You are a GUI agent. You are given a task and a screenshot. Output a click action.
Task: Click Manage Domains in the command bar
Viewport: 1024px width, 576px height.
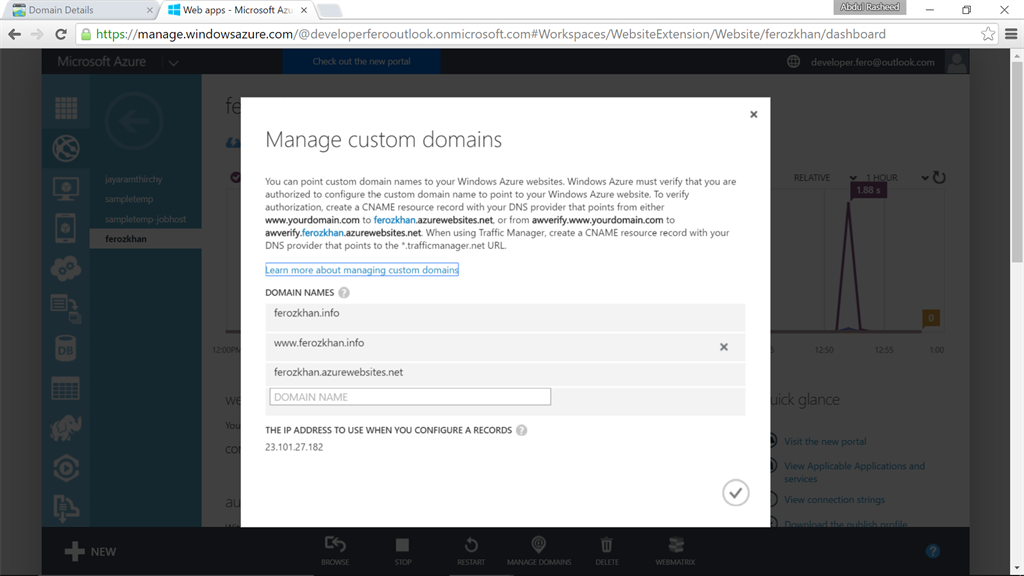tap(539, 551)
